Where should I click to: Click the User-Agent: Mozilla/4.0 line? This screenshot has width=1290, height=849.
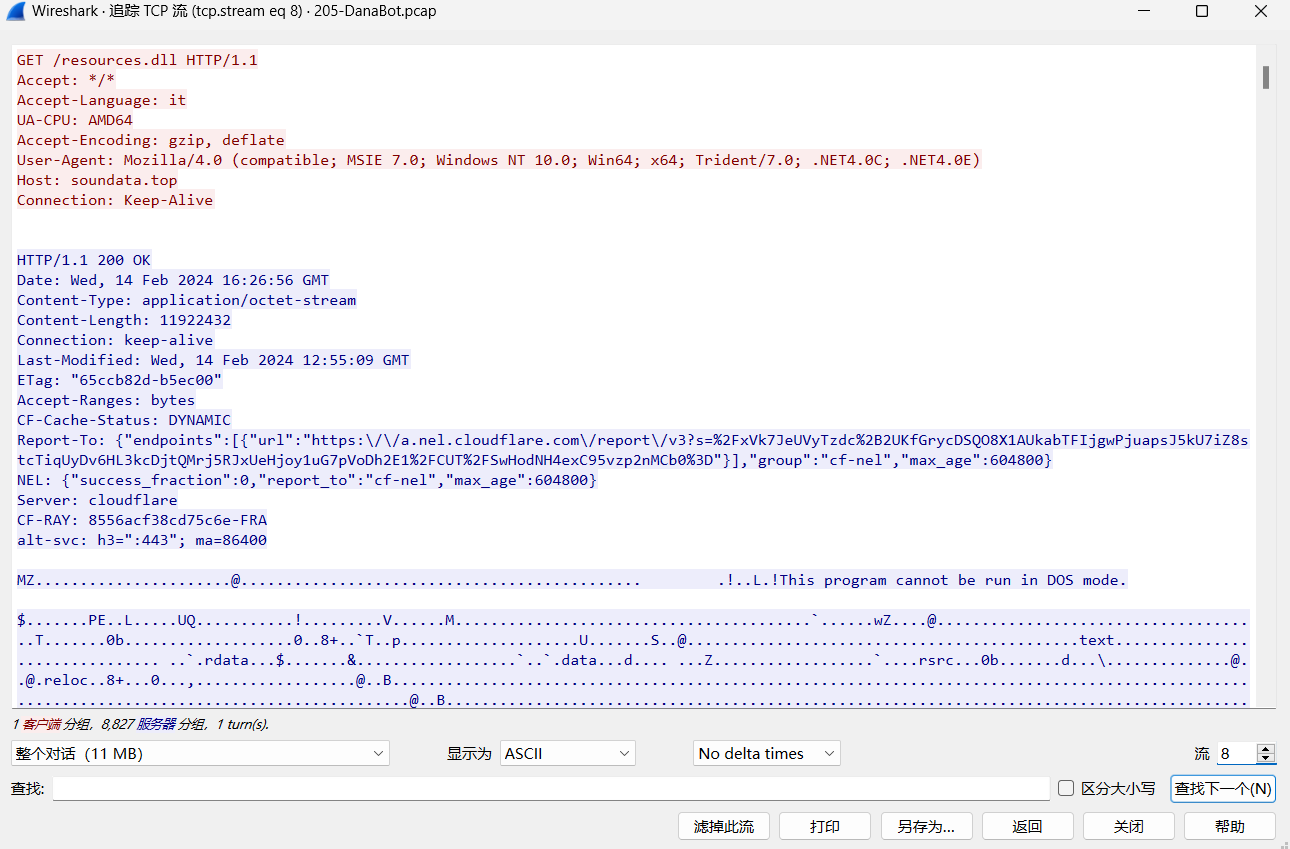point(499,160)
